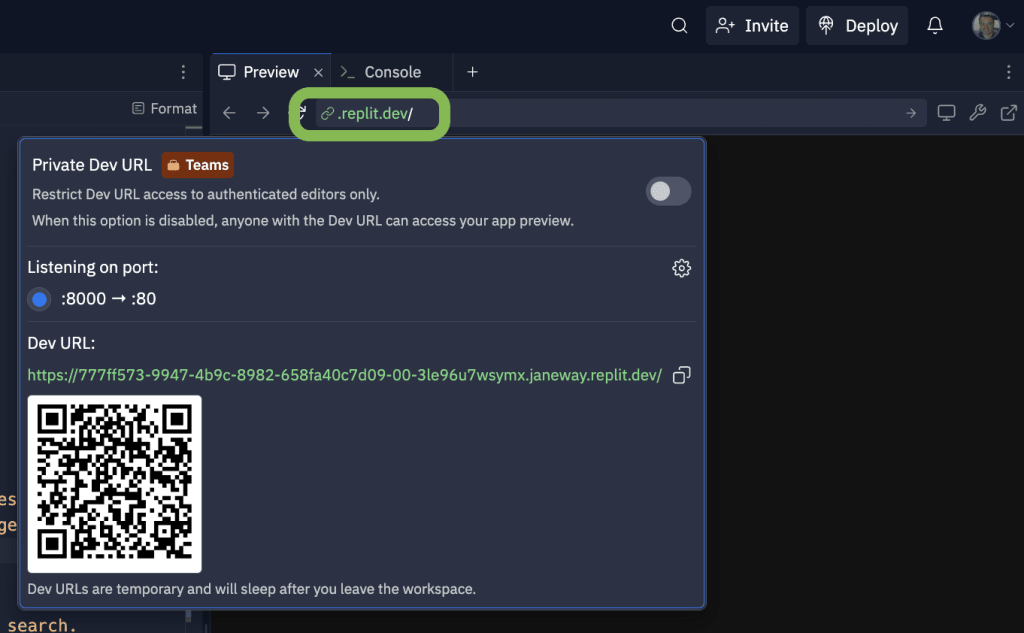The width and height of the screenshot is (1024, 633).
Task: Open the notifications bell
Action: tap(935, 26)
